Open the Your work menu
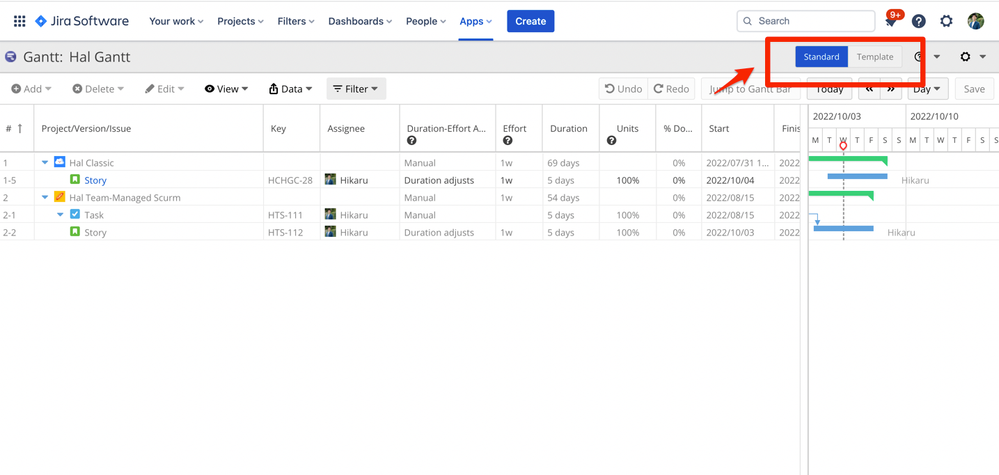This screenshot has height=475, width=999. point(176,21)
